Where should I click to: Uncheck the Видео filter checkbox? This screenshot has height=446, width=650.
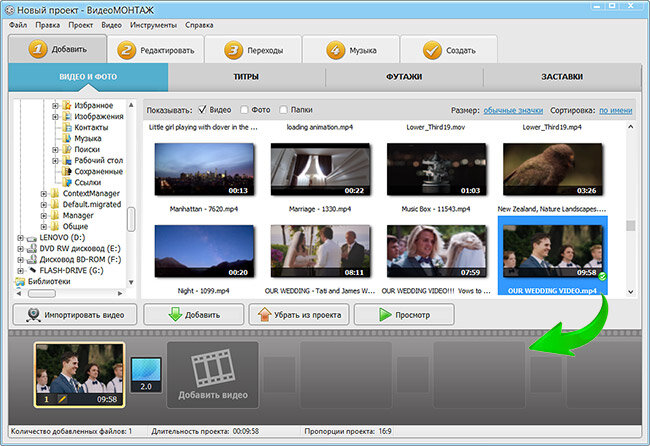pos(202,110)
